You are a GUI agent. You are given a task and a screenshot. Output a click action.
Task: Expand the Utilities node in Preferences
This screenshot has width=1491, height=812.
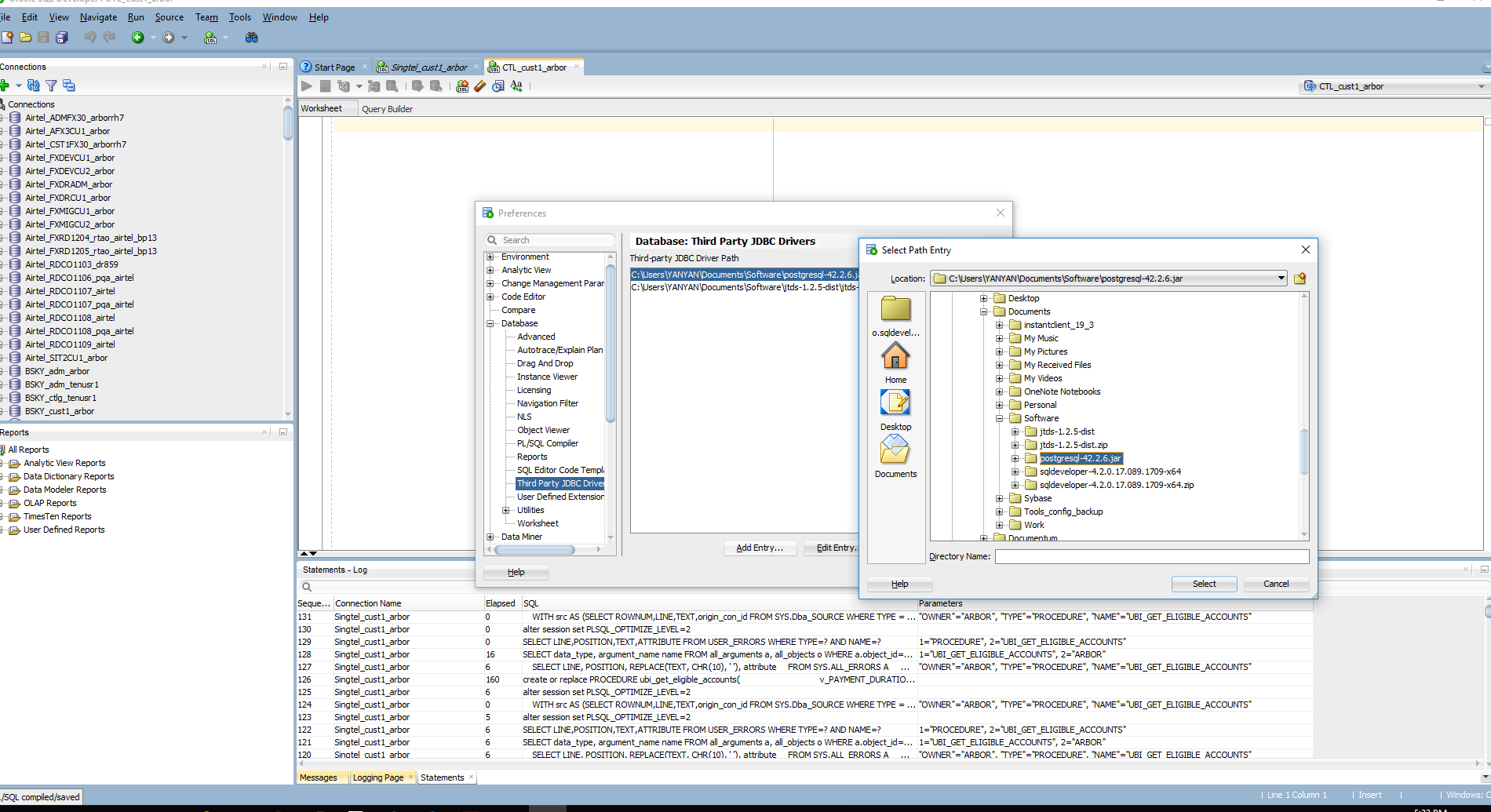click(506, 510)
